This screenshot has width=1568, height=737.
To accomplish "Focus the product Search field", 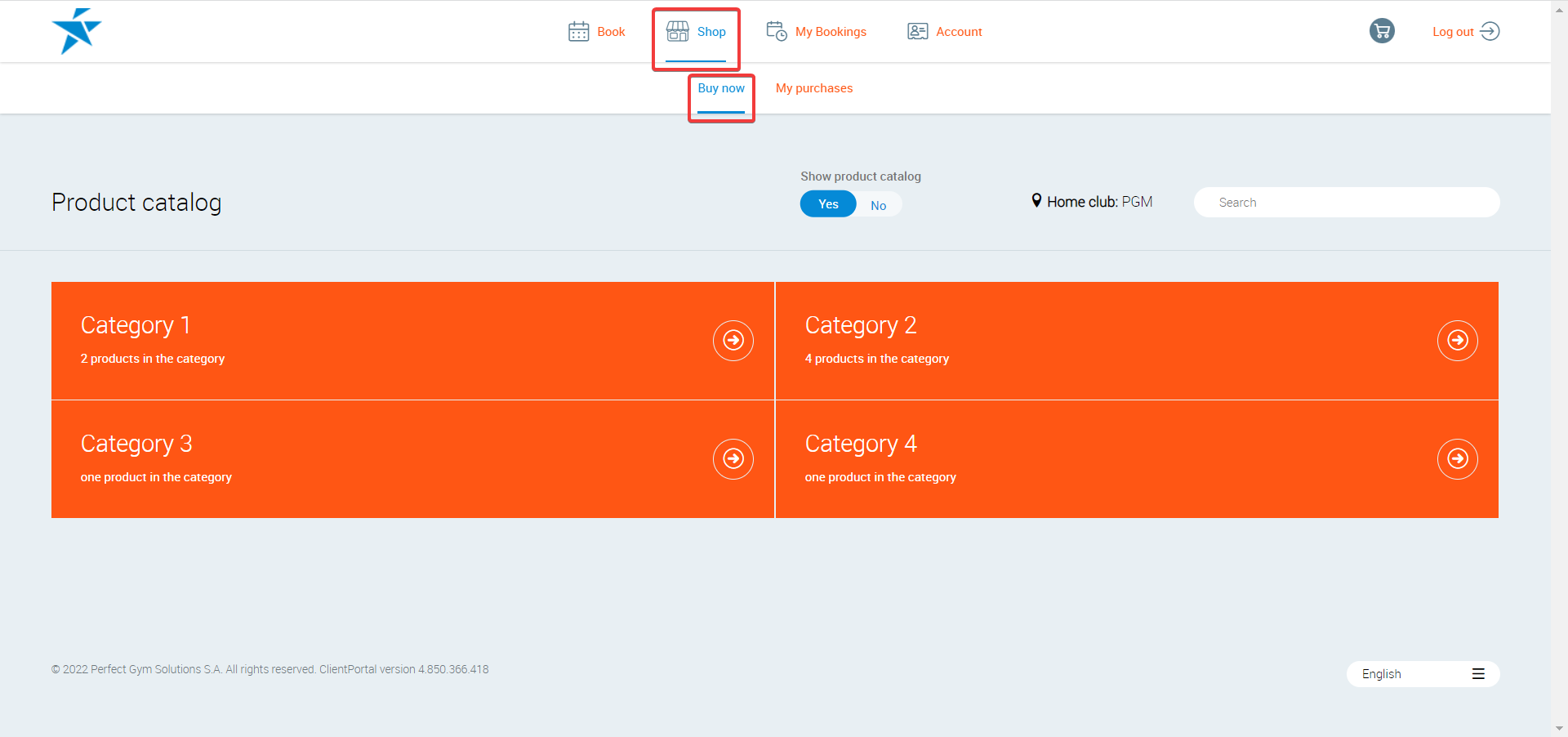I will pos(1346,203).
